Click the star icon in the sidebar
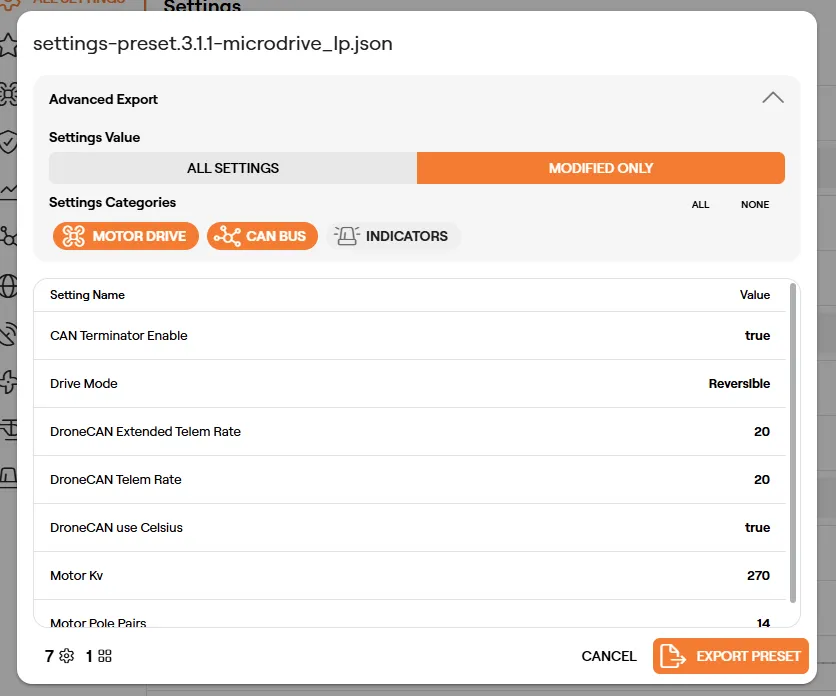 (x=9, y=45)
